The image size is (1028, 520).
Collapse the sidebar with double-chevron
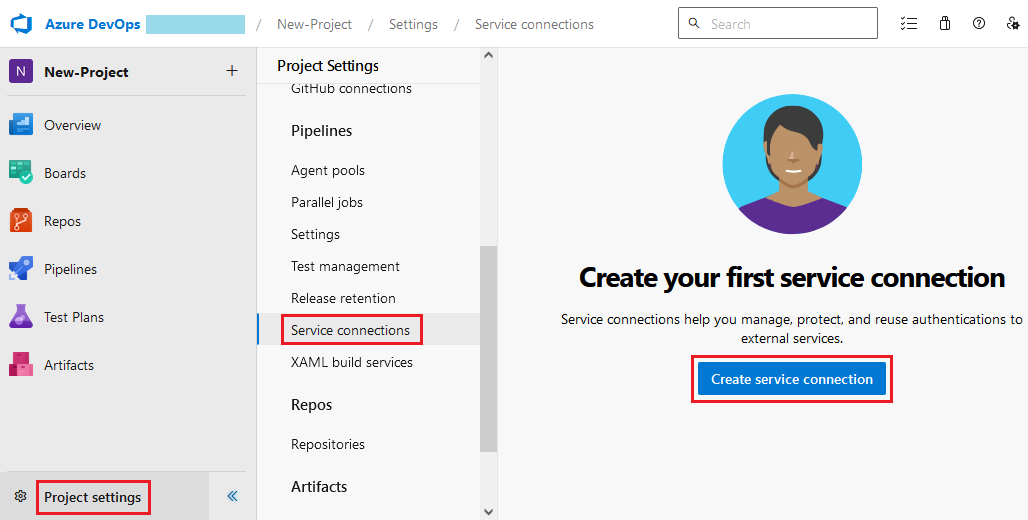232,496
